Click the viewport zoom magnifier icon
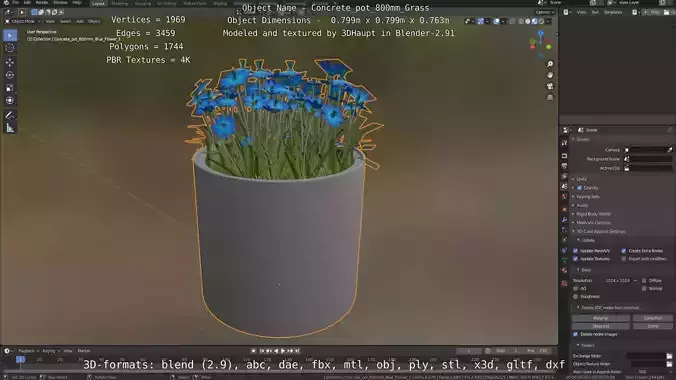The height and width of the screenshot is (380, 676). (550, 64)
